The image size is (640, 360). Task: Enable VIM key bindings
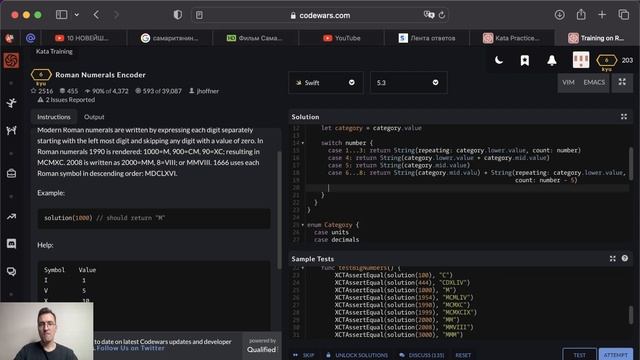pos(568,82)
